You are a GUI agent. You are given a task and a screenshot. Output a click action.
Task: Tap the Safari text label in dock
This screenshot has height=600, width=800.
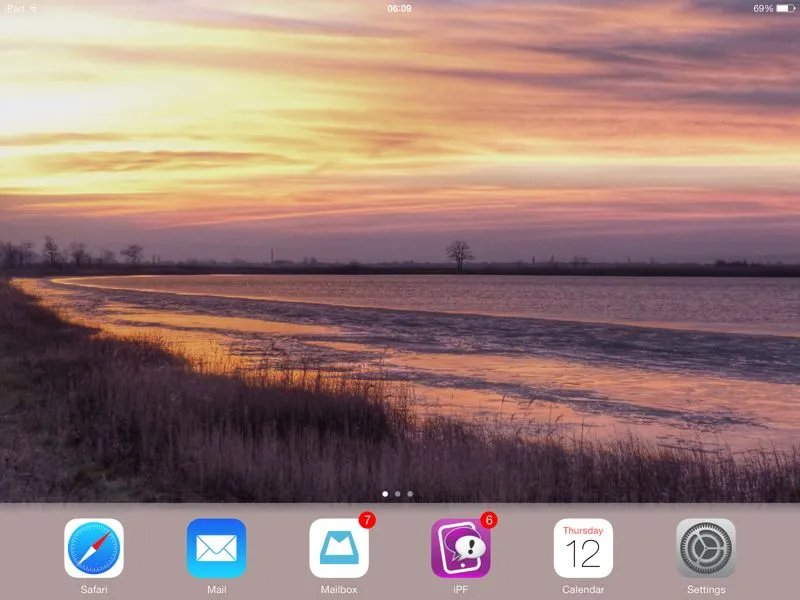click(x=94, y=590)
